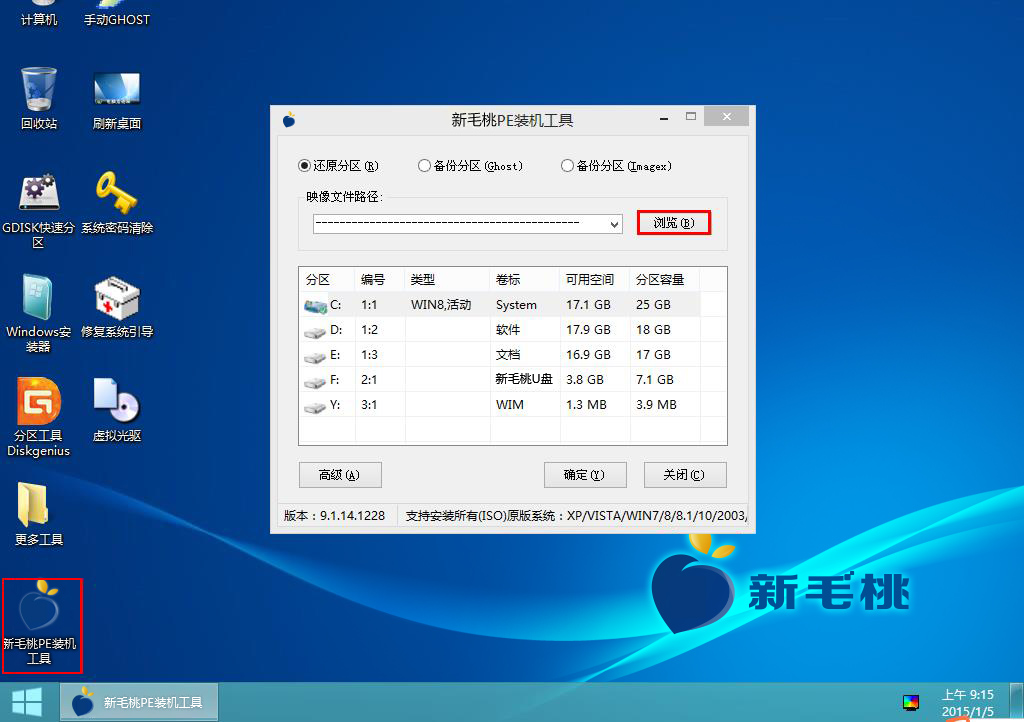
Task: Confirm with the 确定(Y) button
Action: (x=584, y=475)
